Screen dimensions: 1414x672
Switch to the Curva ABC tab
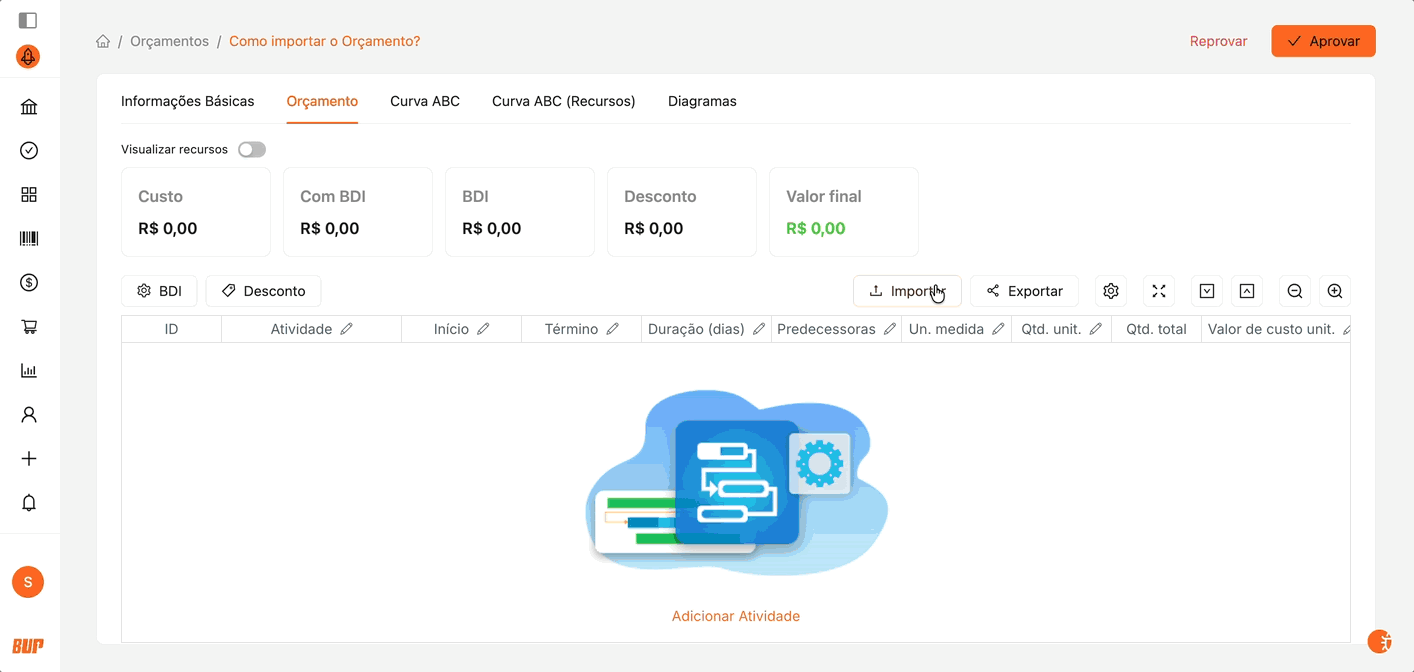point(425,101)
